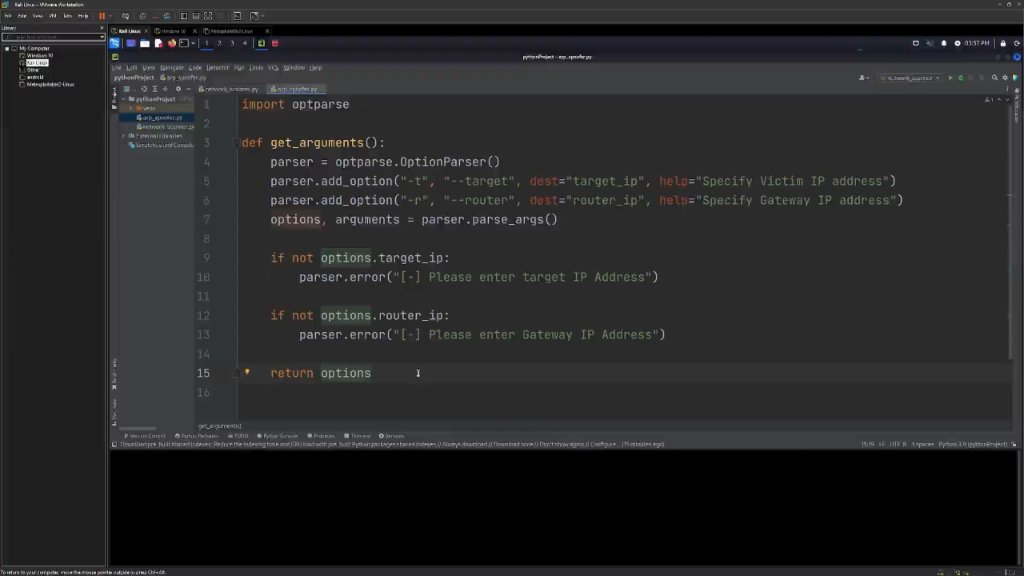The width and height of the screenshot is (1024, 576).
Task: Launch Firefox from Kali panel
Action: coord(172,43)
